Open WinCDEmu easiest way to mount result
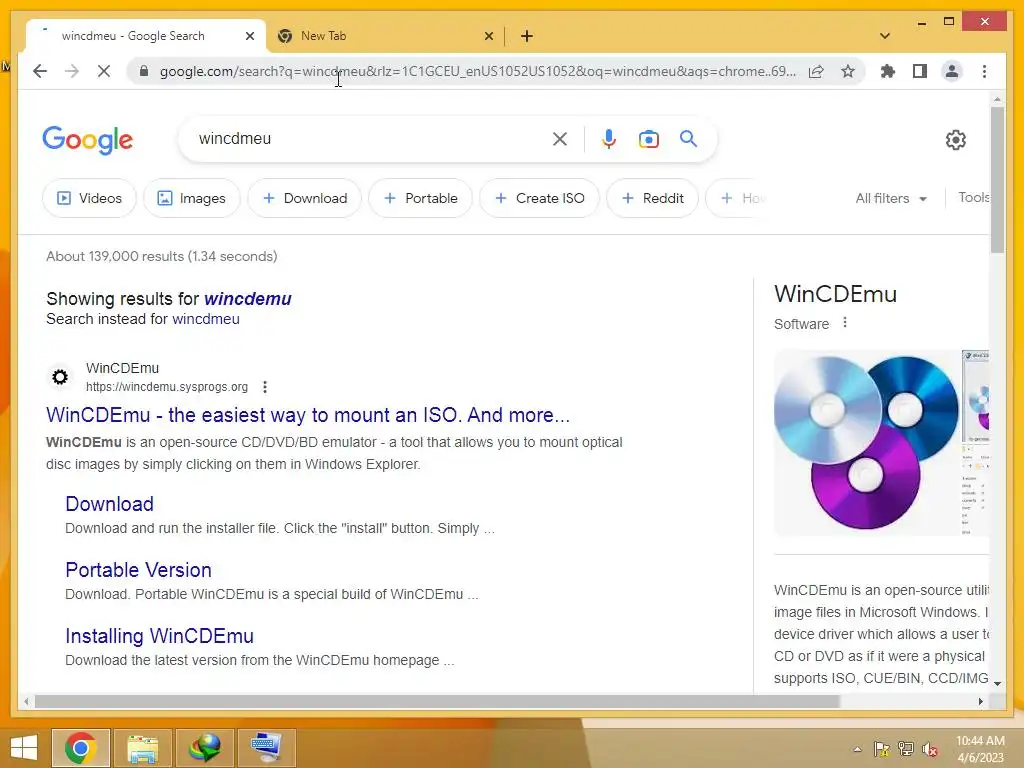This screenshot has height=768, width=1024. coord(308,415)
